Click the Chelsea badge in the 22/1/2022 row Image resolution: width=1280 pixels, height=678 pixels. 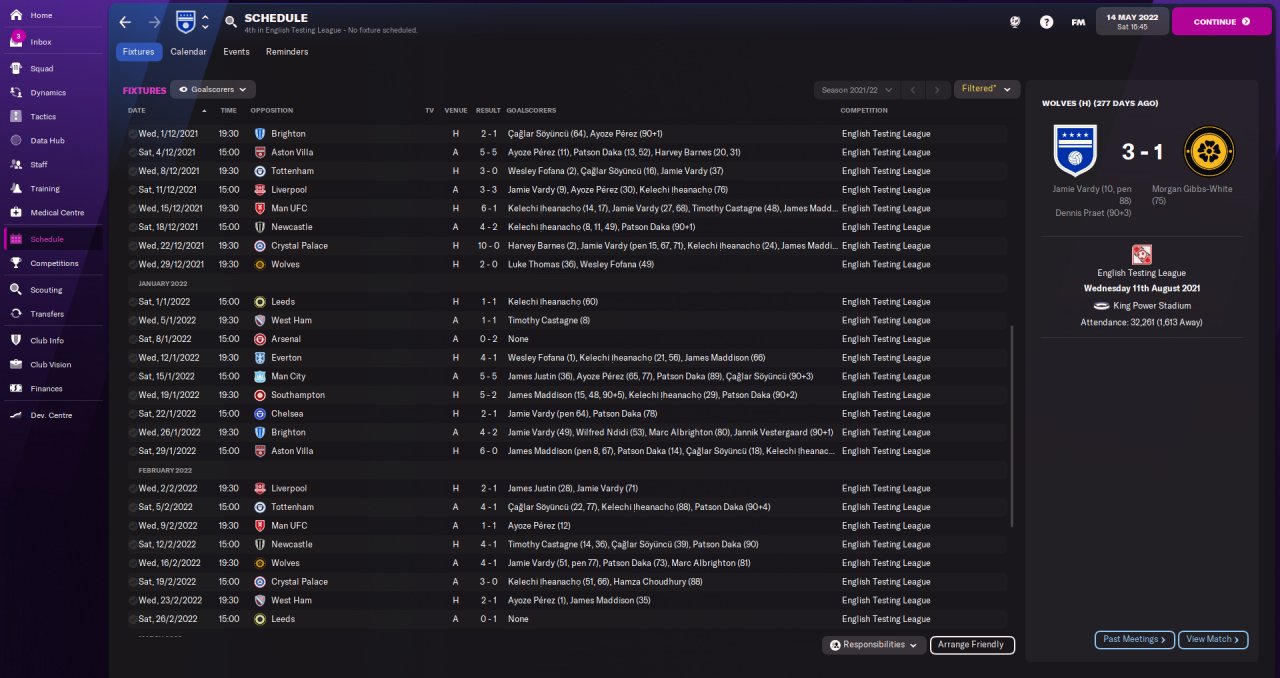[260, 414]
